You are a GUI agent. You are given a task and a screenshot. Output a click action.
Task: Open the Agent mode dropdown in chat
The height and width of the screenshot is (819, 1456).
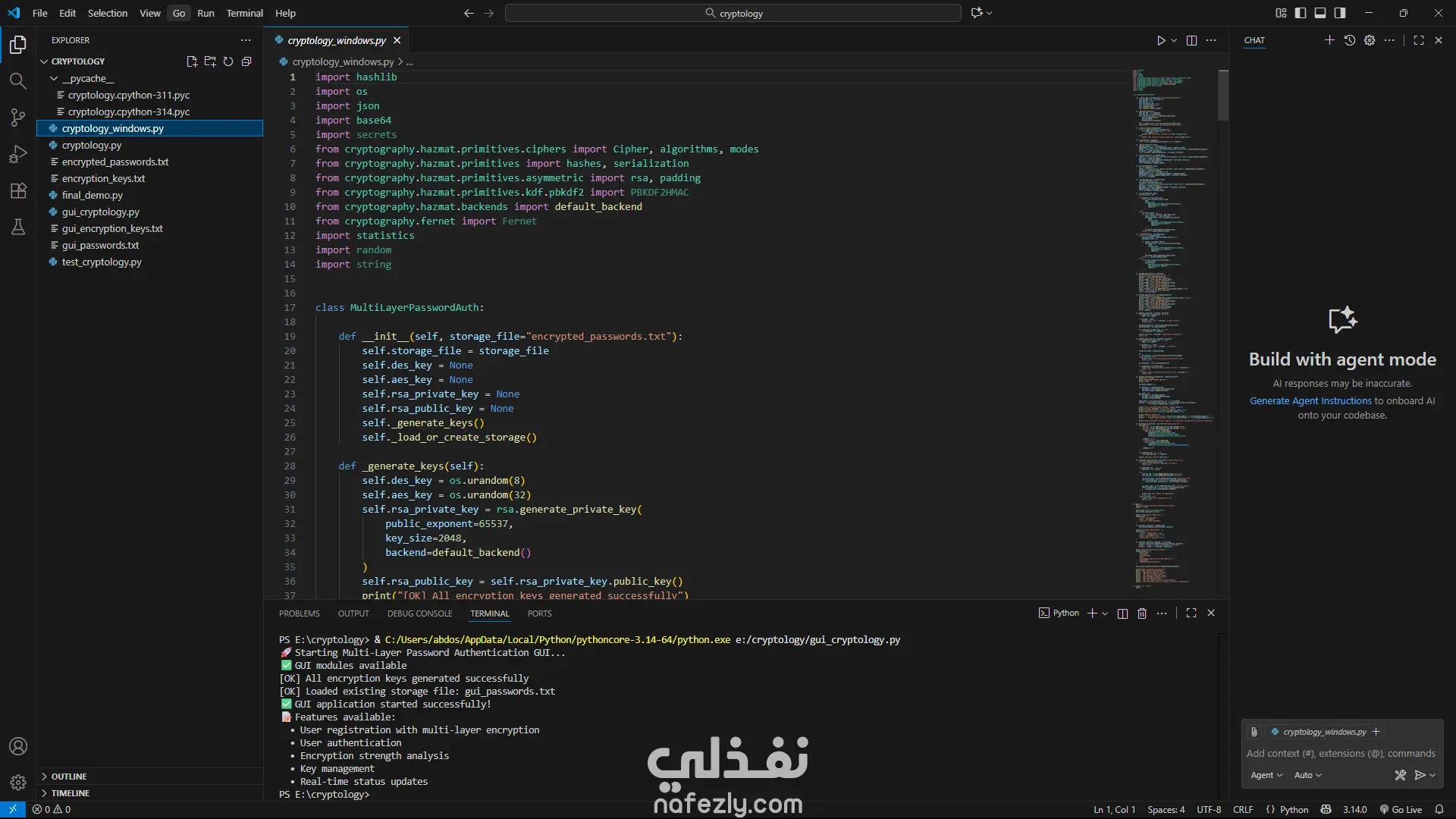(x=1266, y=775)
